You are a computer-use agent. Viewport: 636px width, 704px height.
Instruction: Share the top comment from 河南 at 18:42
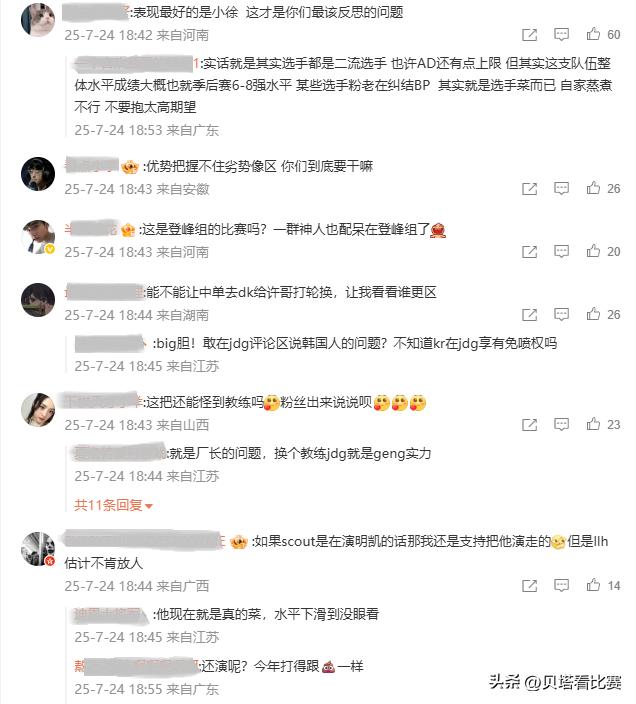pyautogui.click(x=530, y=35)
